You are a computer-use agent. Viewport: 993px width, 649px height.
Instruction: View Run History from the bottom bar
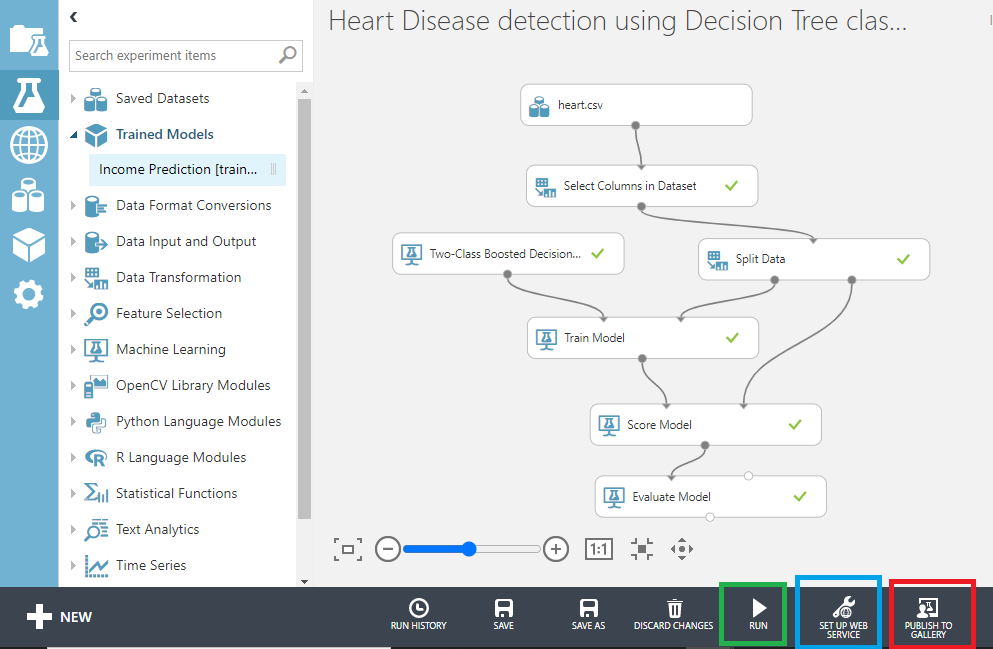[418, 612]
